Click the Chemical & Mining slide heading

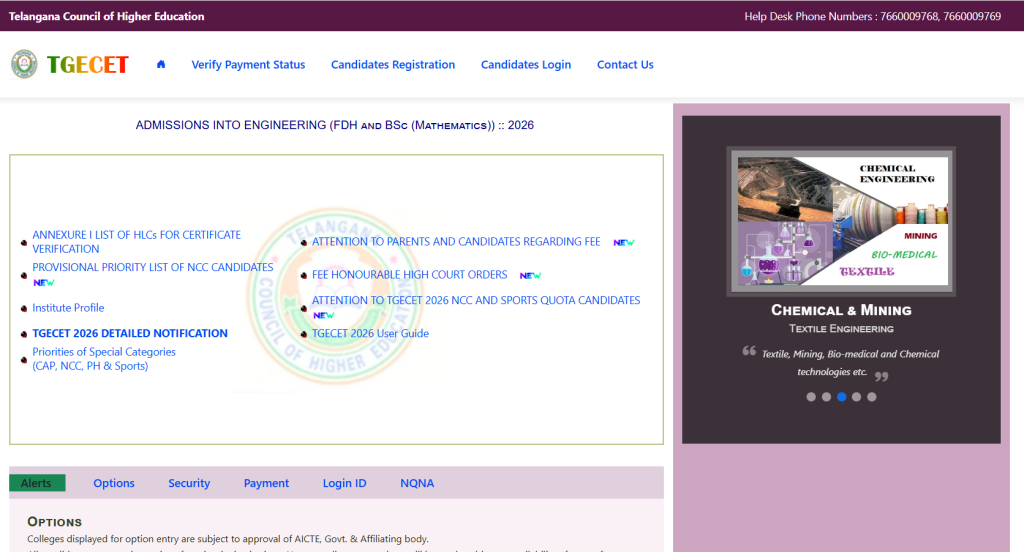(841, 310)
